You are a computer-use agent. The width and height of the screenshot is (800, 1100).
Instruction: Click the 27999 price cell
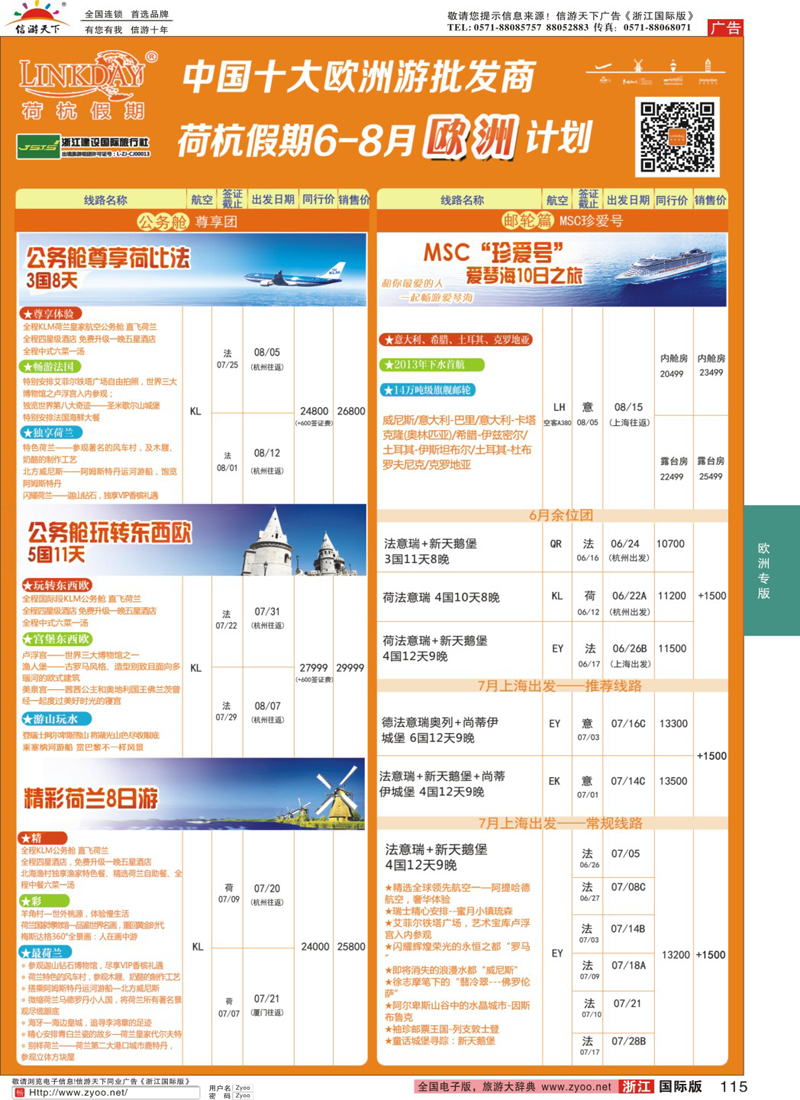point(314,668)
